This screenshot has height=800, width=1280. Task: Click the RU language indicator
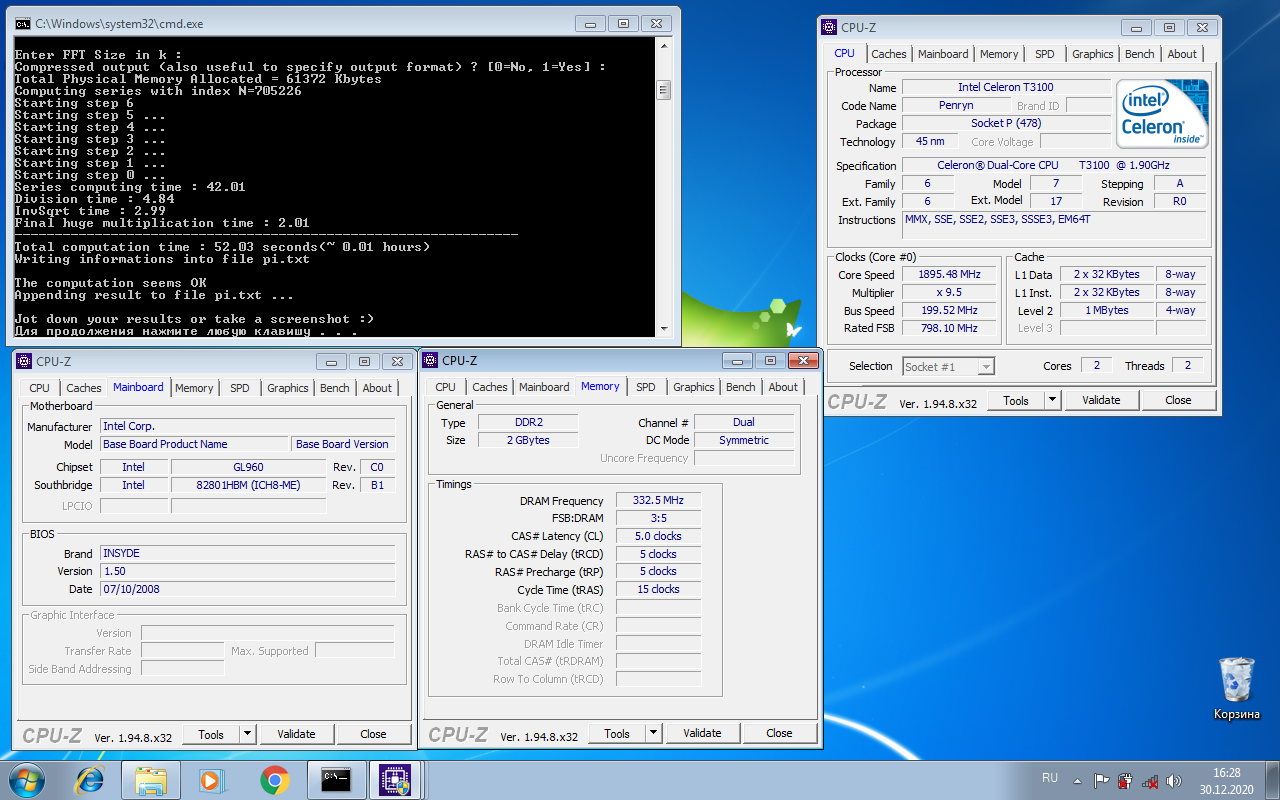pyautogui.click(x=1050, y=778)
